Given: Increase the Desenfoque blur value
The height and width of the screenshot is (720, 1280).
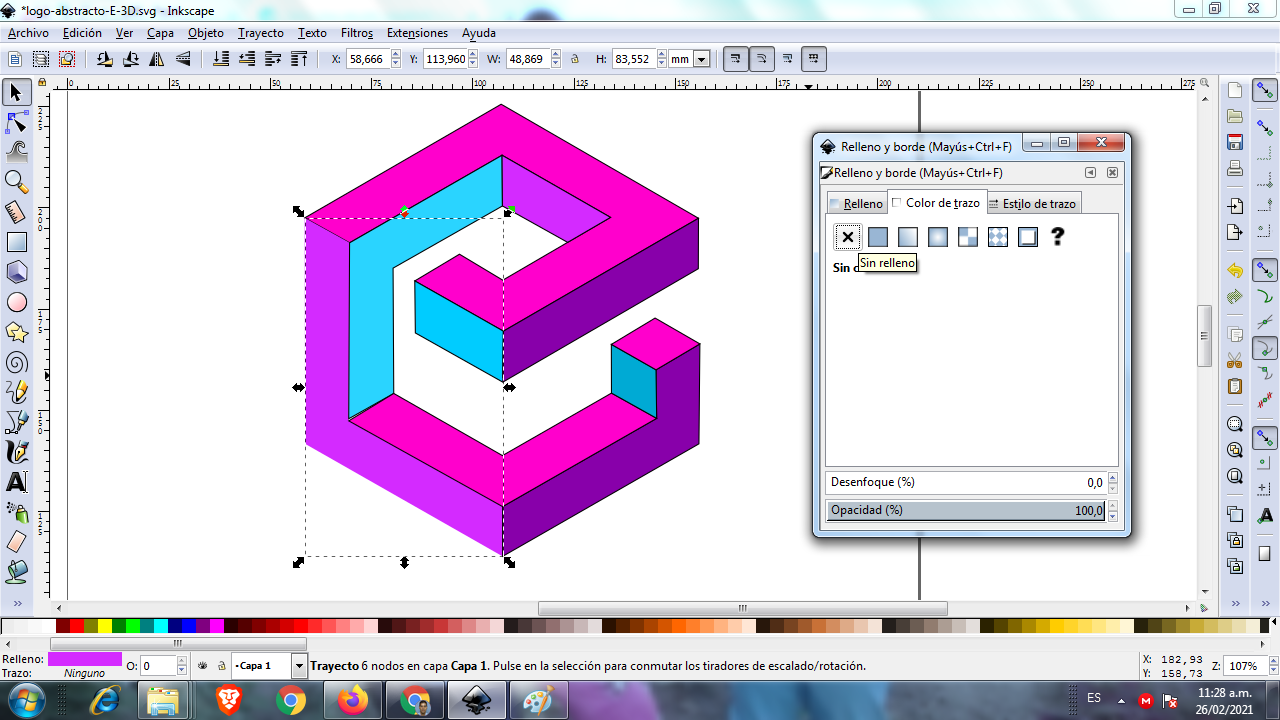Looking at the screenshot, I should [1113, 478].
